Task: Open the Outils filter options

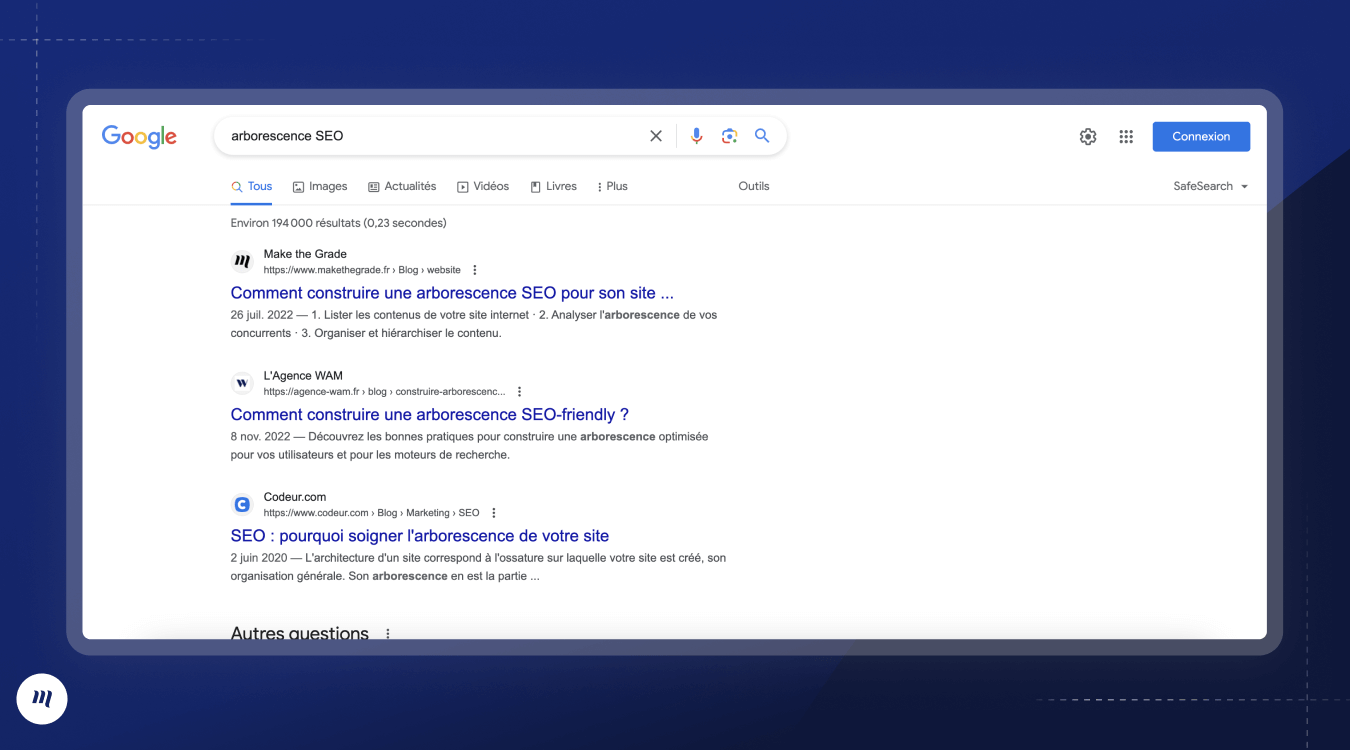Action: click(x=754, y=186)
